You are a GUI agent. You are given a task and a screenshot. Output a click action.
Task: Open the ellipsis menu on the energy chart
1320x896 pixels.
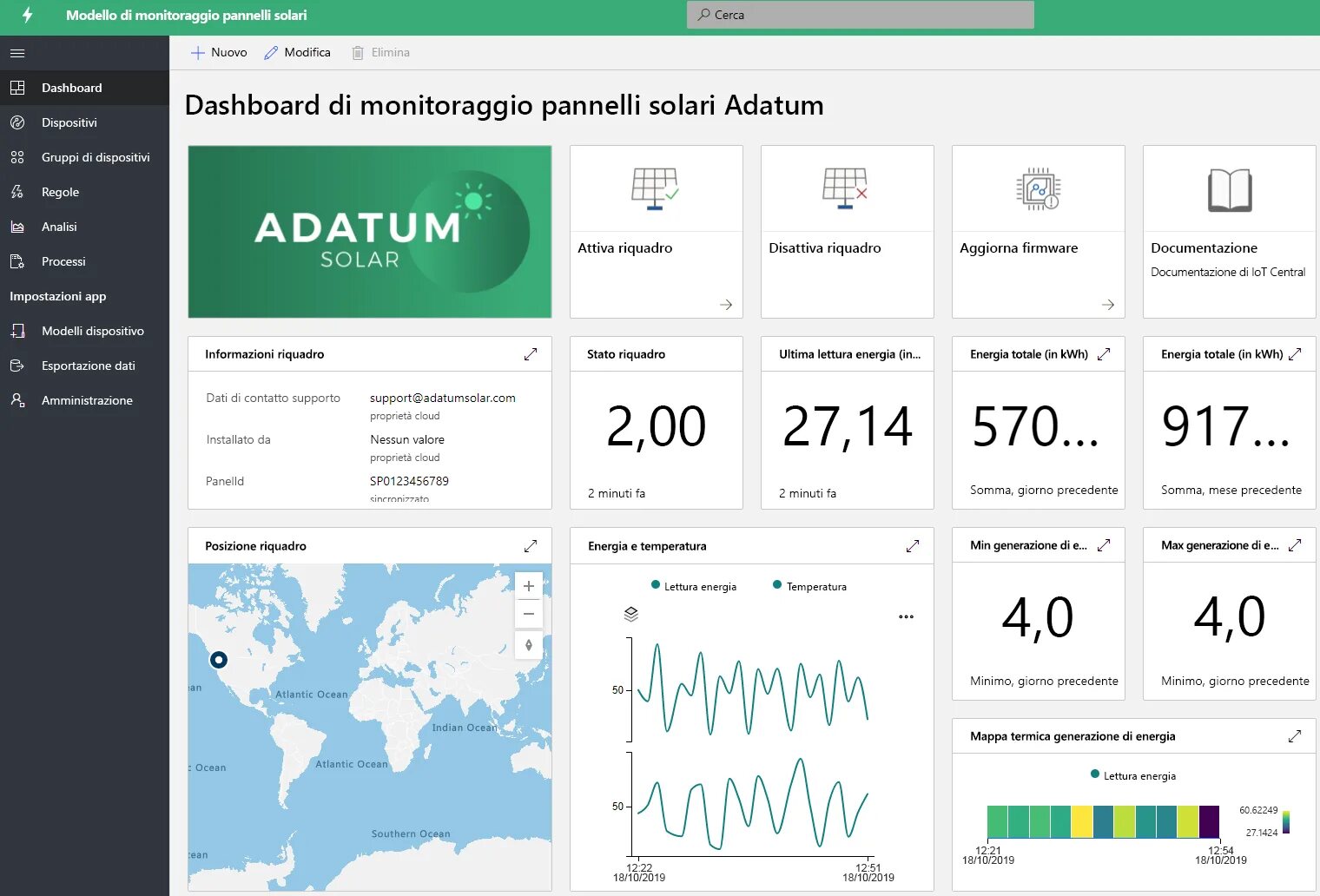tap(906, 616)
